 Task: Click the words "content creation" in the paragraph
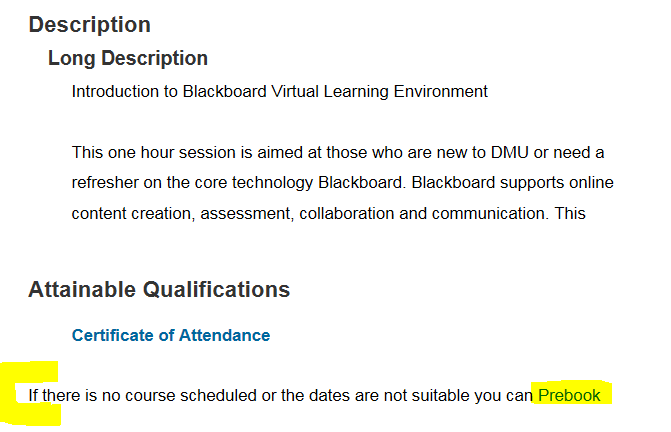pos(131,213)
